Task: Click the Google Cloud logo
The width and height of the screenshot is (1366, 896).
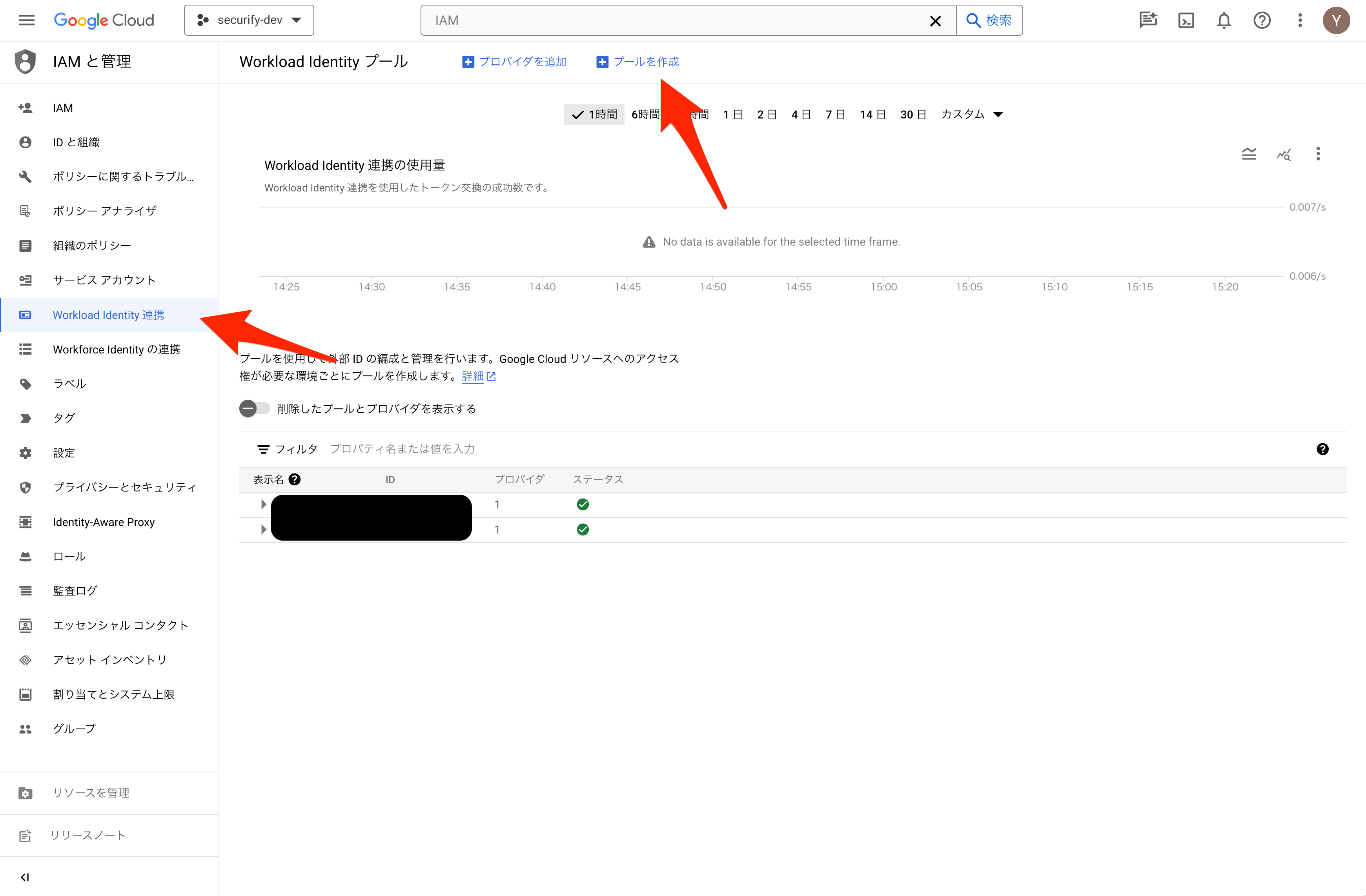Action: click(x=104, y=21)
